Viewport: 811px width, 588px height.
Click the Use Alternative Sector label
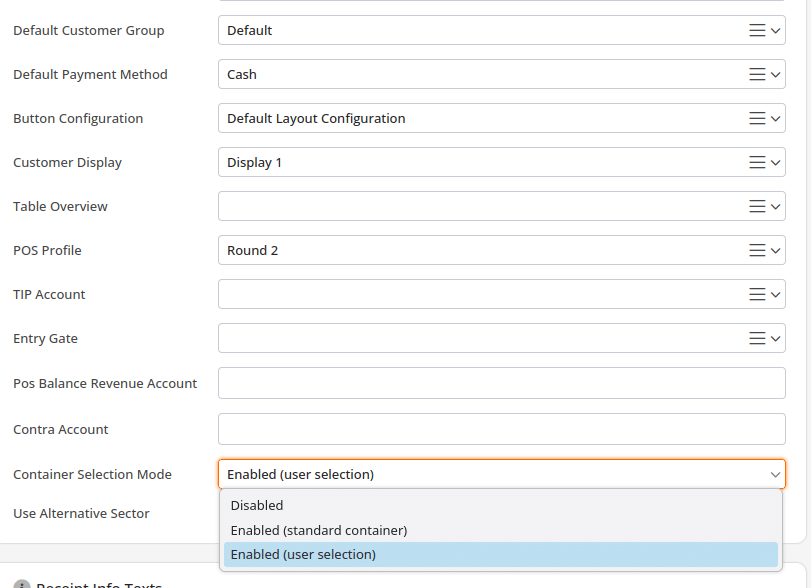[81, 514]
